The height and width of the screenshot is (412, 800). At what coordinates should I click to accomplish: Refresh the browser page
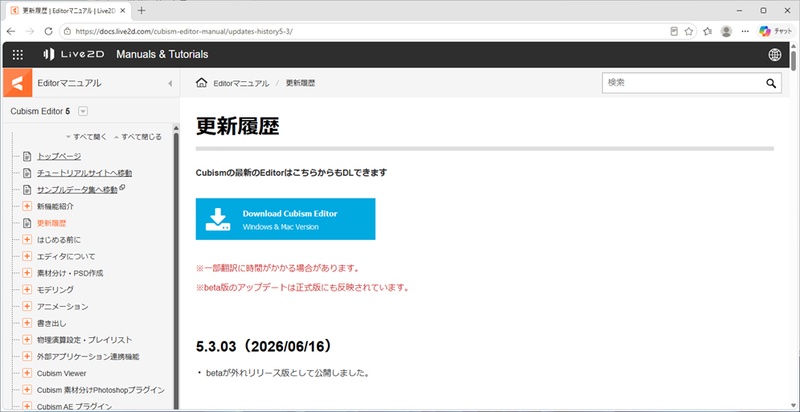tap(48, 31)
